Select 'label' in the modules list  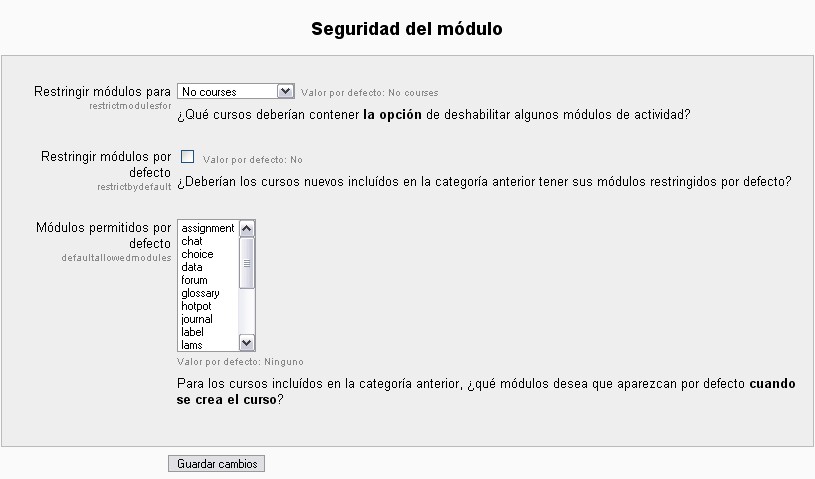(x=192, y=332)
